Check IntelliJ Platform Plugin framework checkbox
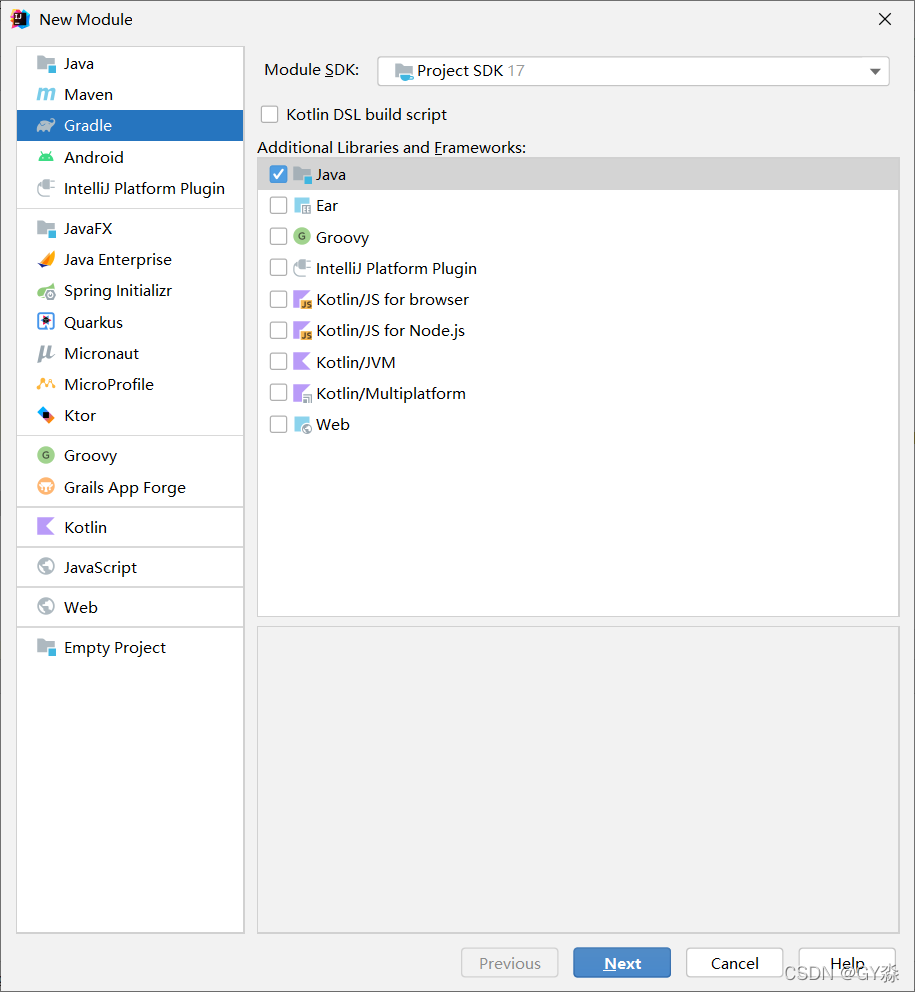 pyautogui.click(x=278, y=268)
